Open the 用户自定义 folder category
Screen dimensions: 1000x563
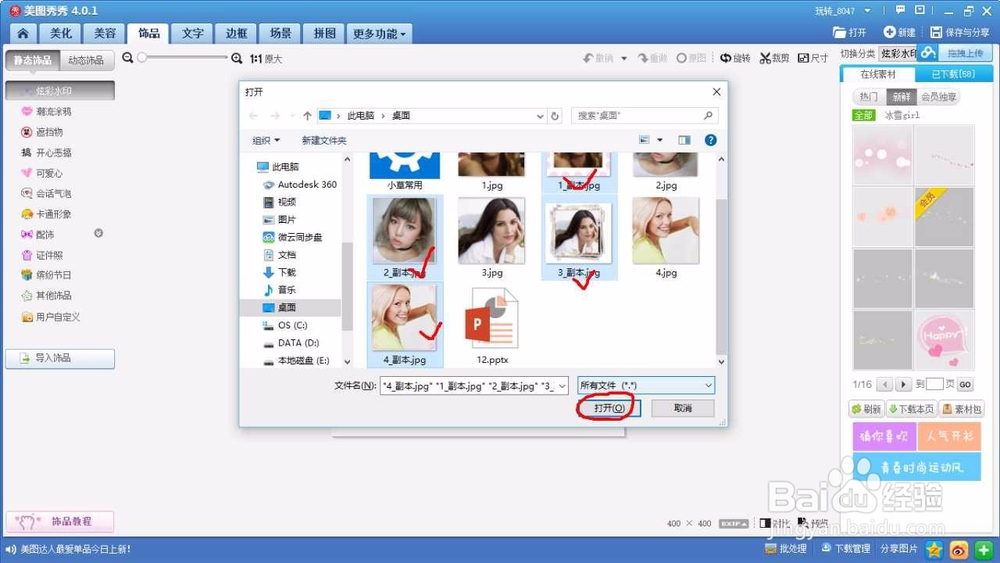pos(58,317)
